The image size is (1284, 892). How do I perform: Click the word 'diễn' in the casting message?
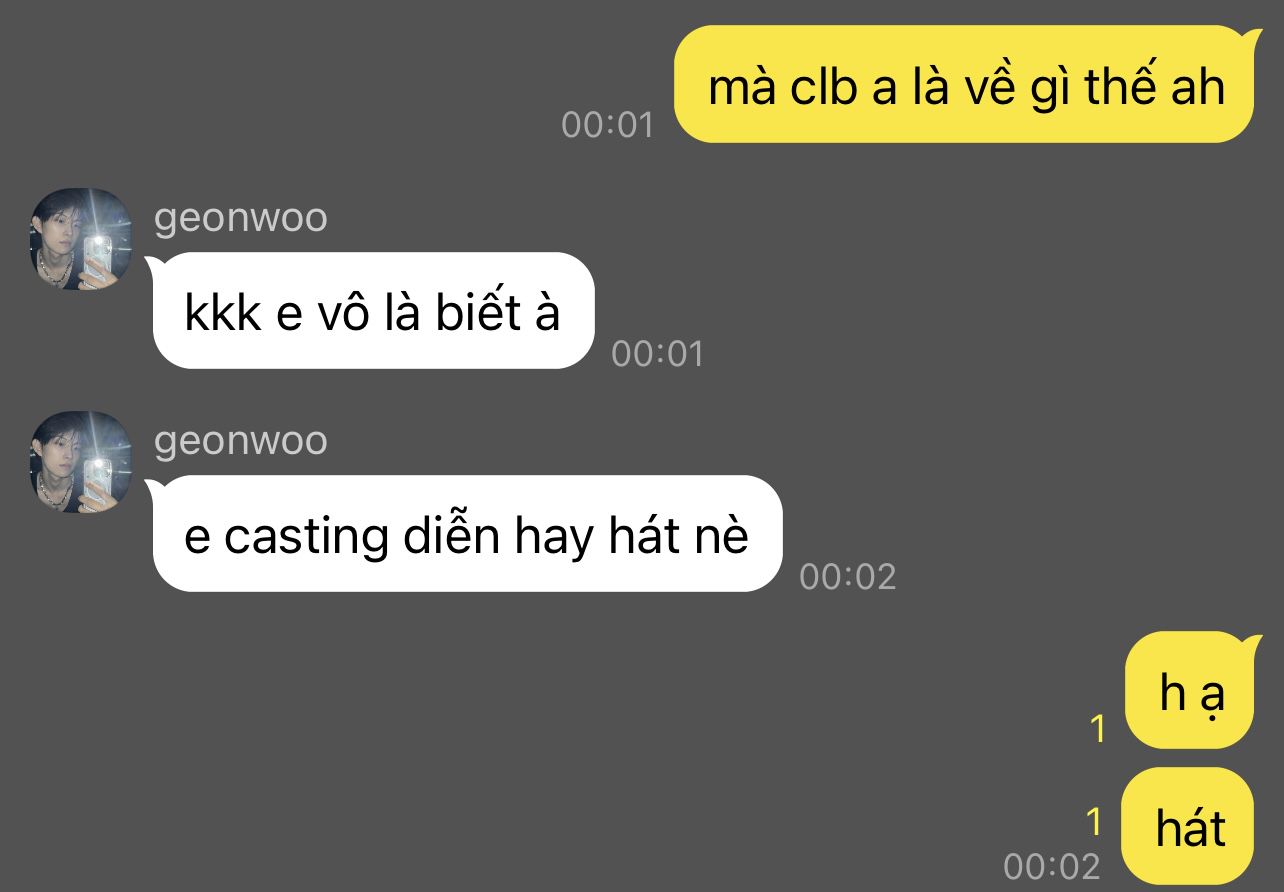click(451, 535)
